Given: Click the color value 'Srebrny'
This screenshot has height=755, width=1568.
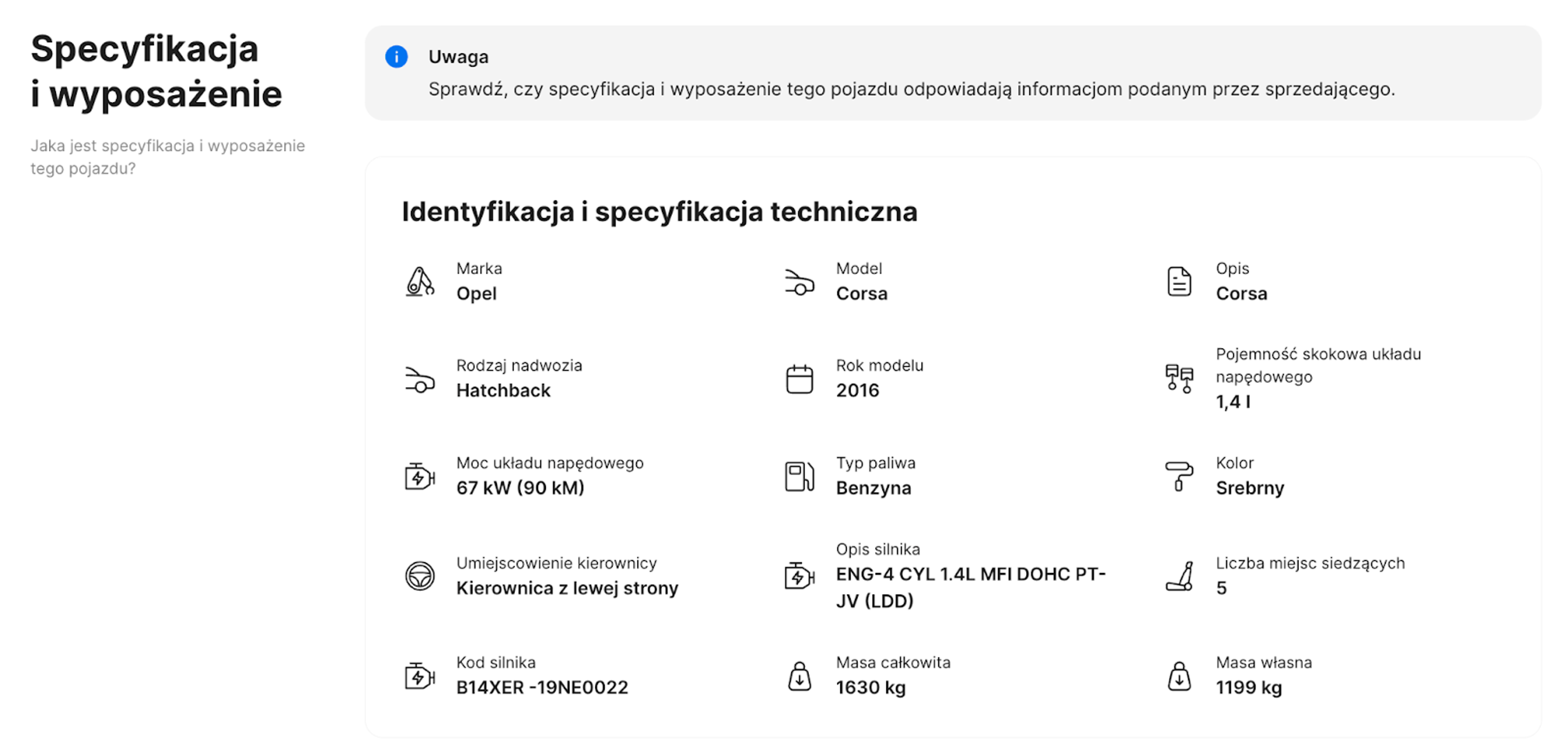Looking at the screenshot, I should [x=1249, y=488].
